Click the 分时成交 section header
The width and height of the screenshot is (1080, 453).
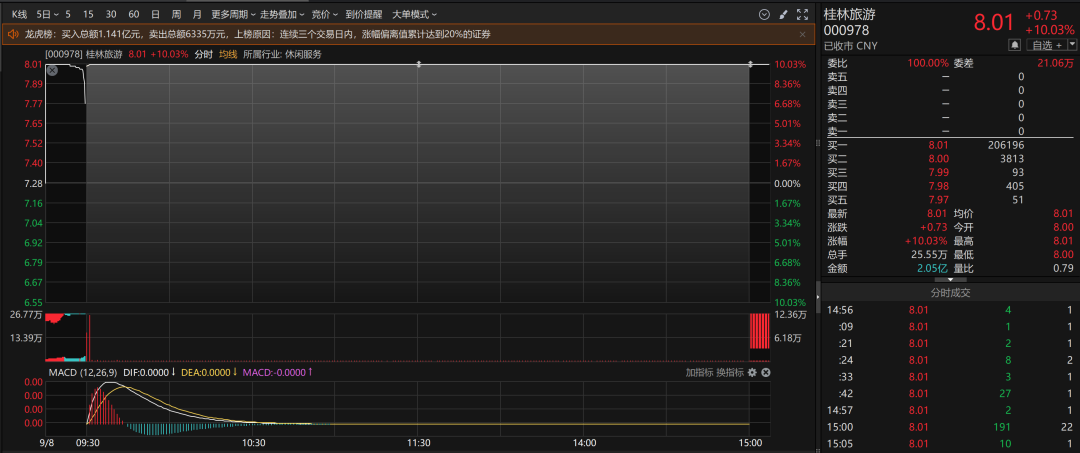coord(951,293)
